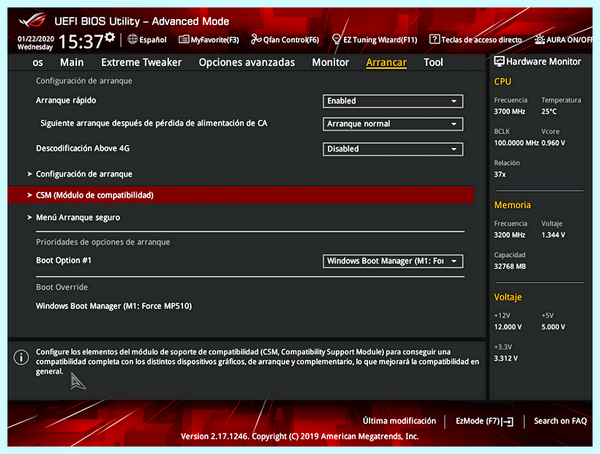Click the Boot Override heading

[x=62, y=287]
